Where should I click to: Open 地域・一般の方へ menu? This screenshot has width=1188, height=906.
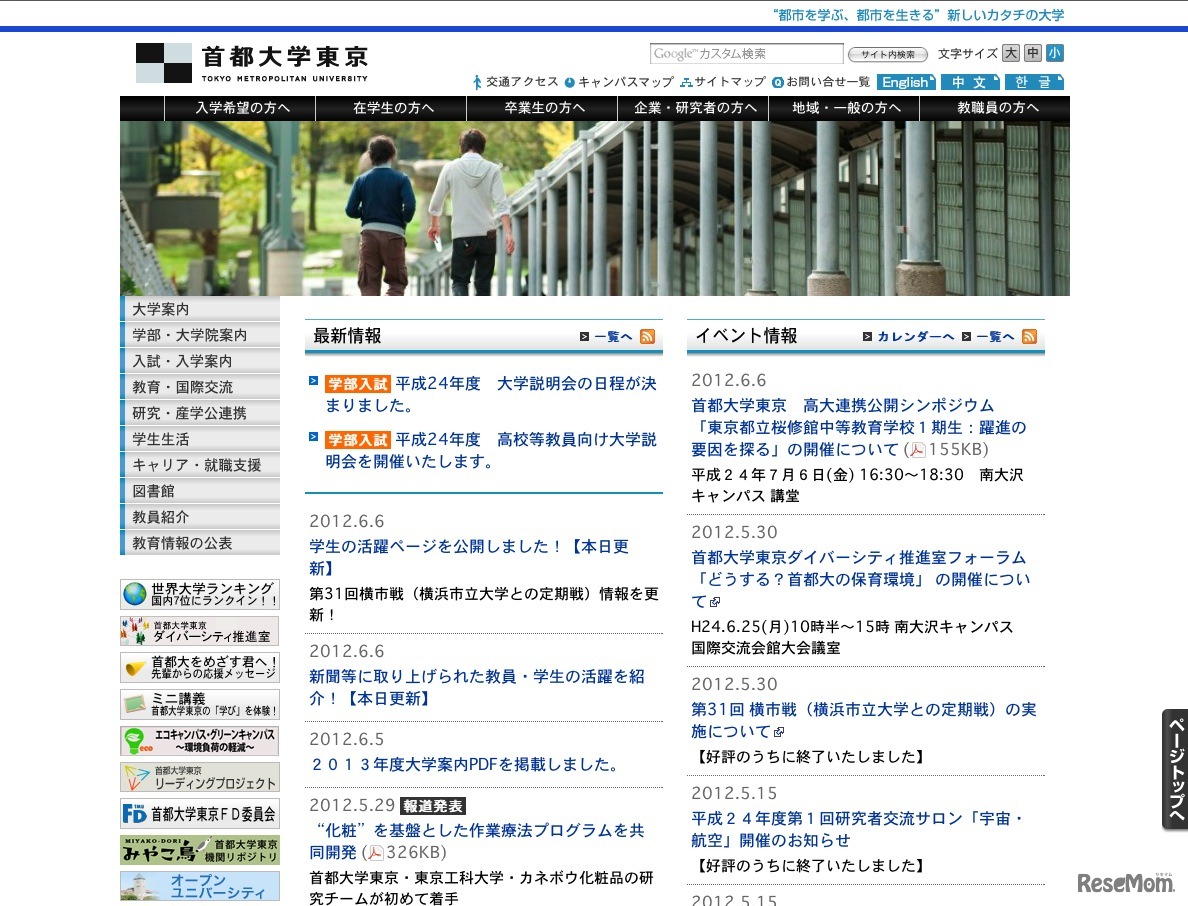tap(846, 108)
